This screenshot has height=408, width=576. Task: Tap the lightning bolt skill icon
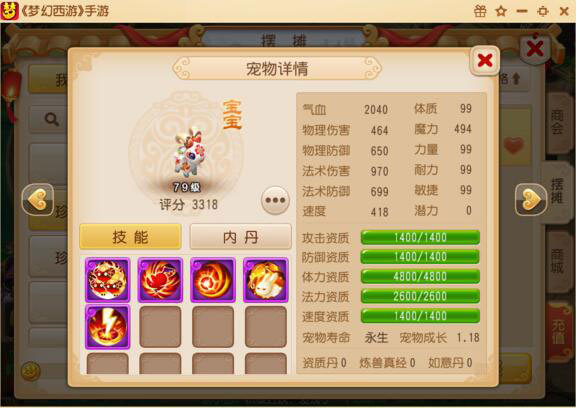[x=107, y=327]
